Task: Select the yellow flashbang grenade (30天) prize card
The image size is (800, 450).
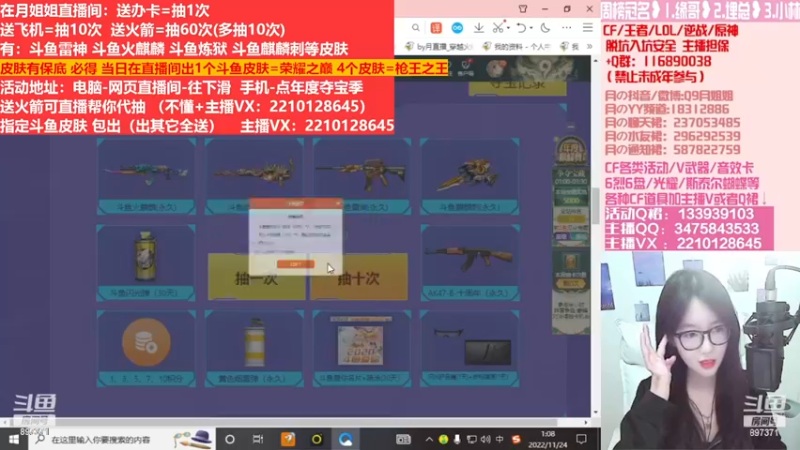Action: 146,262
